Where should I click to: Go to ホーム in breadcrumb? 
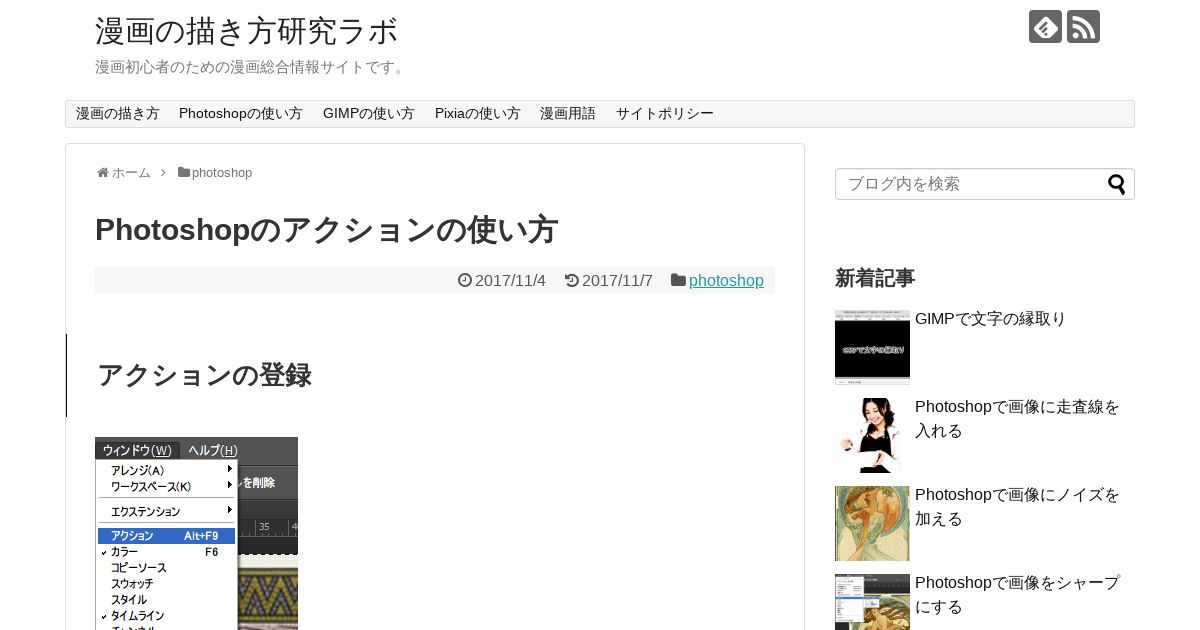131,173
